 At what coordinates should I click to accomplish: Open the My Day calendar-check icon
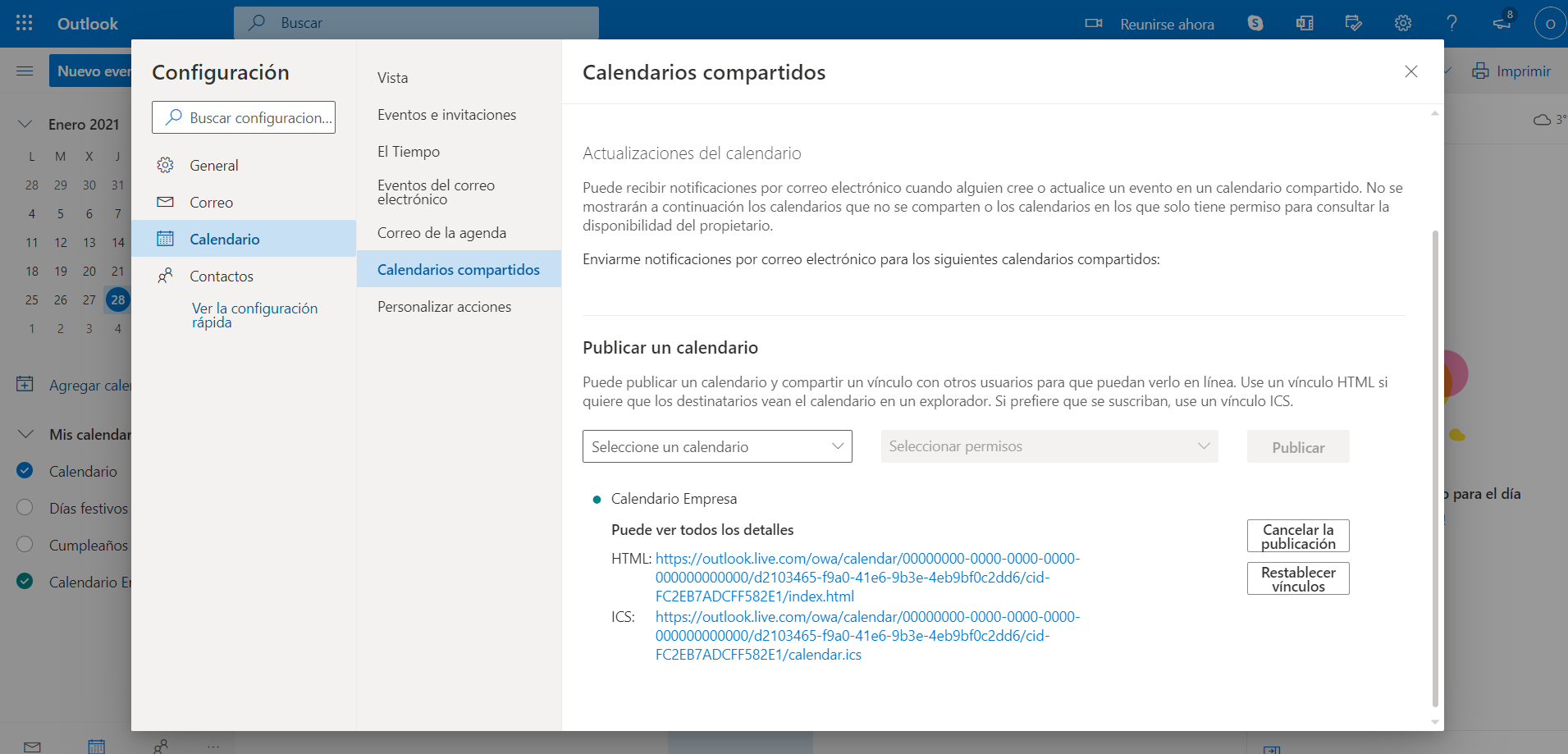click(1353, 23)
